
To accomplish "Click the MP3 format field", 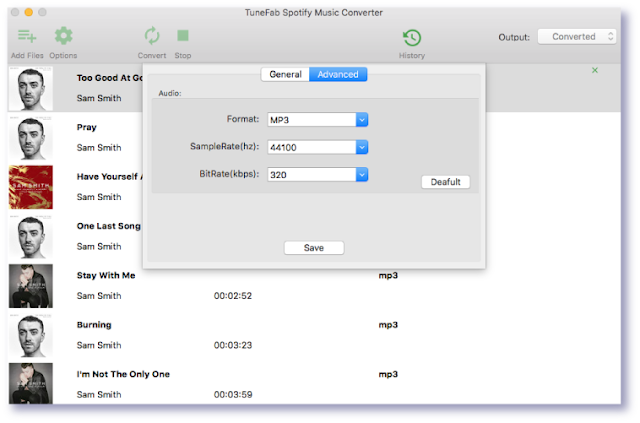I will (x=312, y=120).
